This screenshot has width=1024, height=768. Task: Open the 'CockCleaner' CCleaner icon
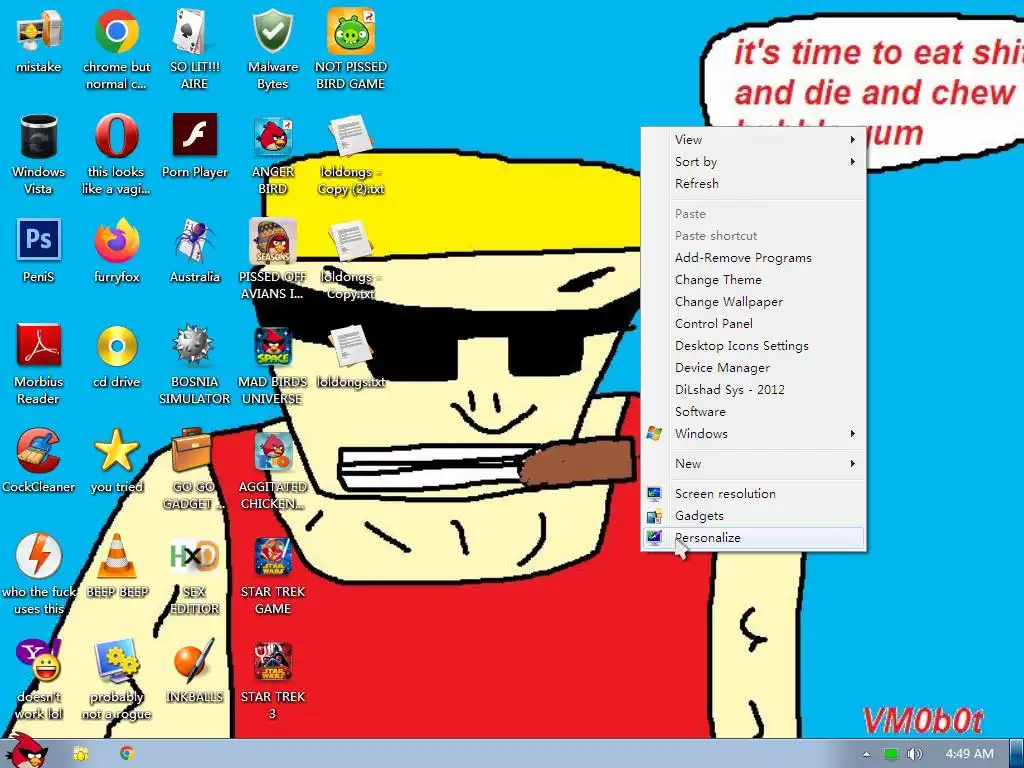(39, 451)
